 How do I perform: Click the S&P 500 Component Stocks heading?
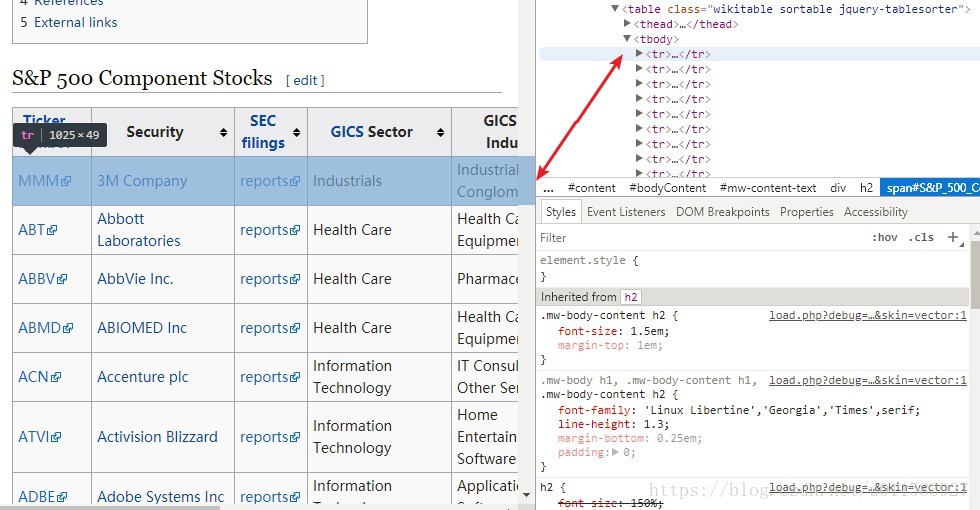point(142,79)
